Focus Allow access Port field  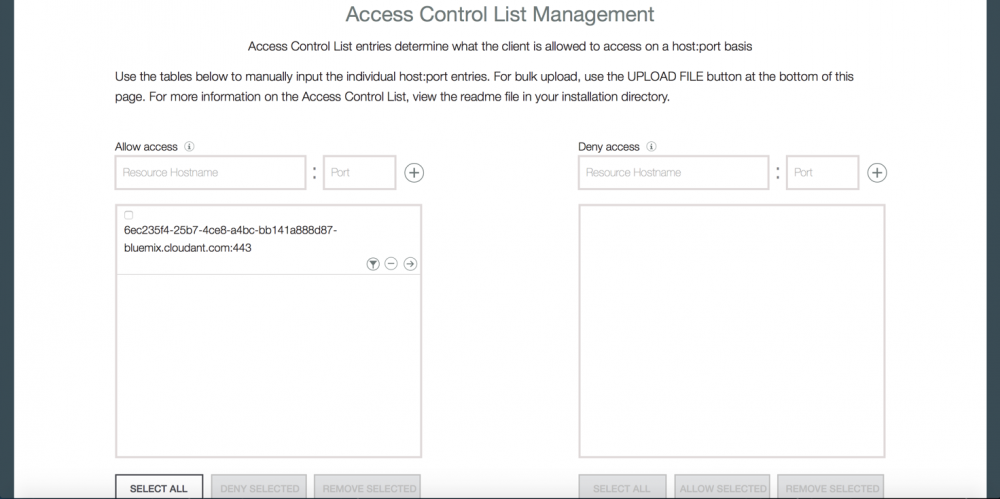click(x=360, y=172)
